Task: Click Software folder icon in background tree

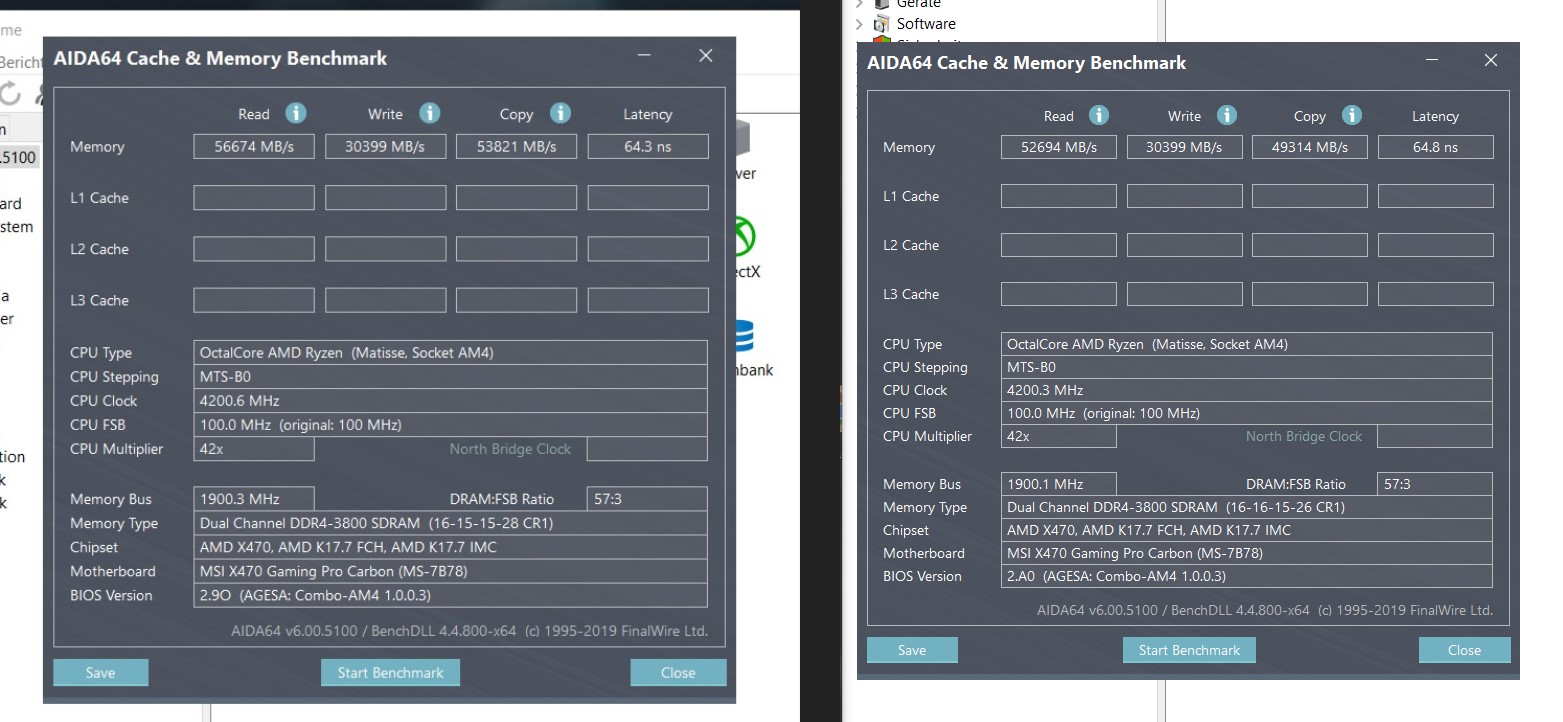Action: 882,23
